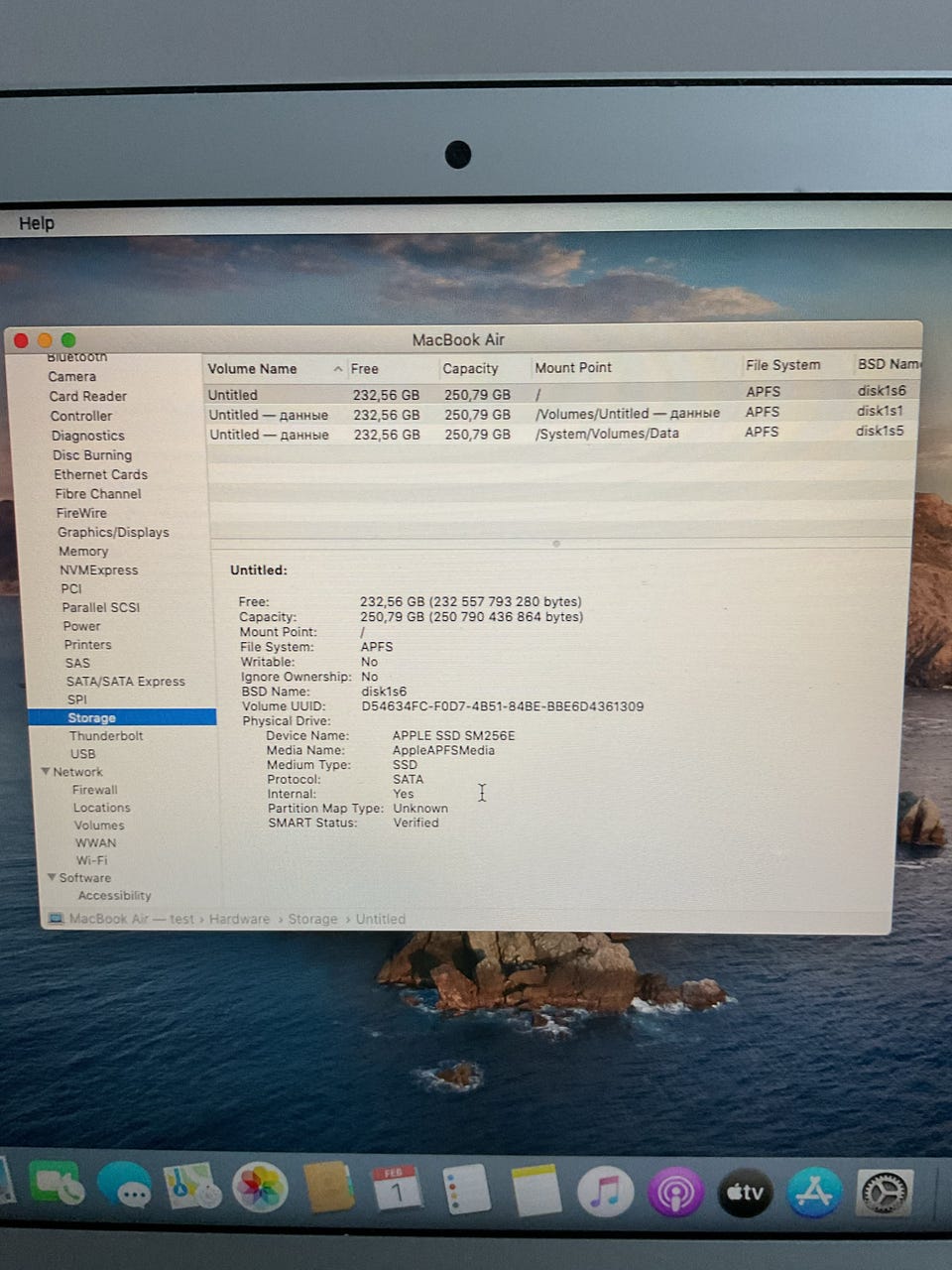Select Thunderbolt in the sidebar
Viewport: 952px width, 1270px height.
[x=106, y=735]
